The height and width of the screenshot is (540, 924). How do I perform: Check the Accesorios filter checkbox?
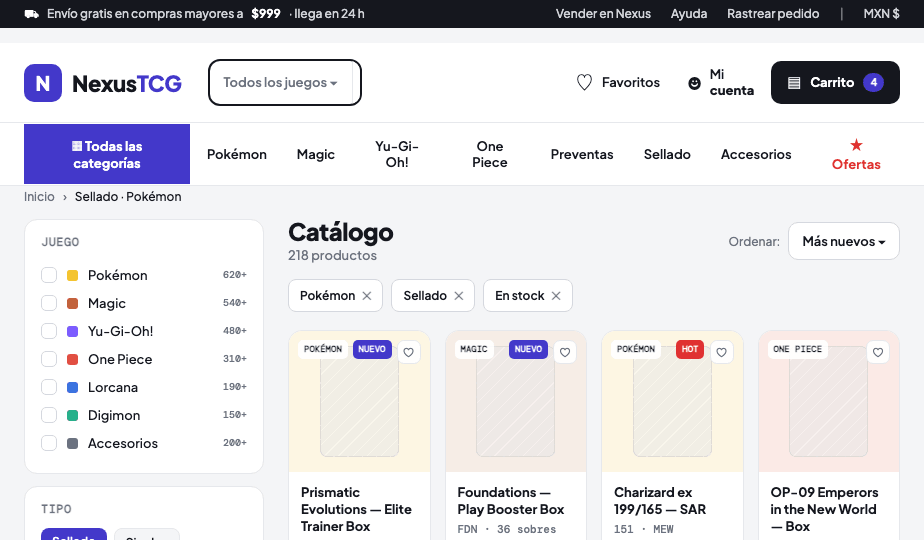pos(49,443)
